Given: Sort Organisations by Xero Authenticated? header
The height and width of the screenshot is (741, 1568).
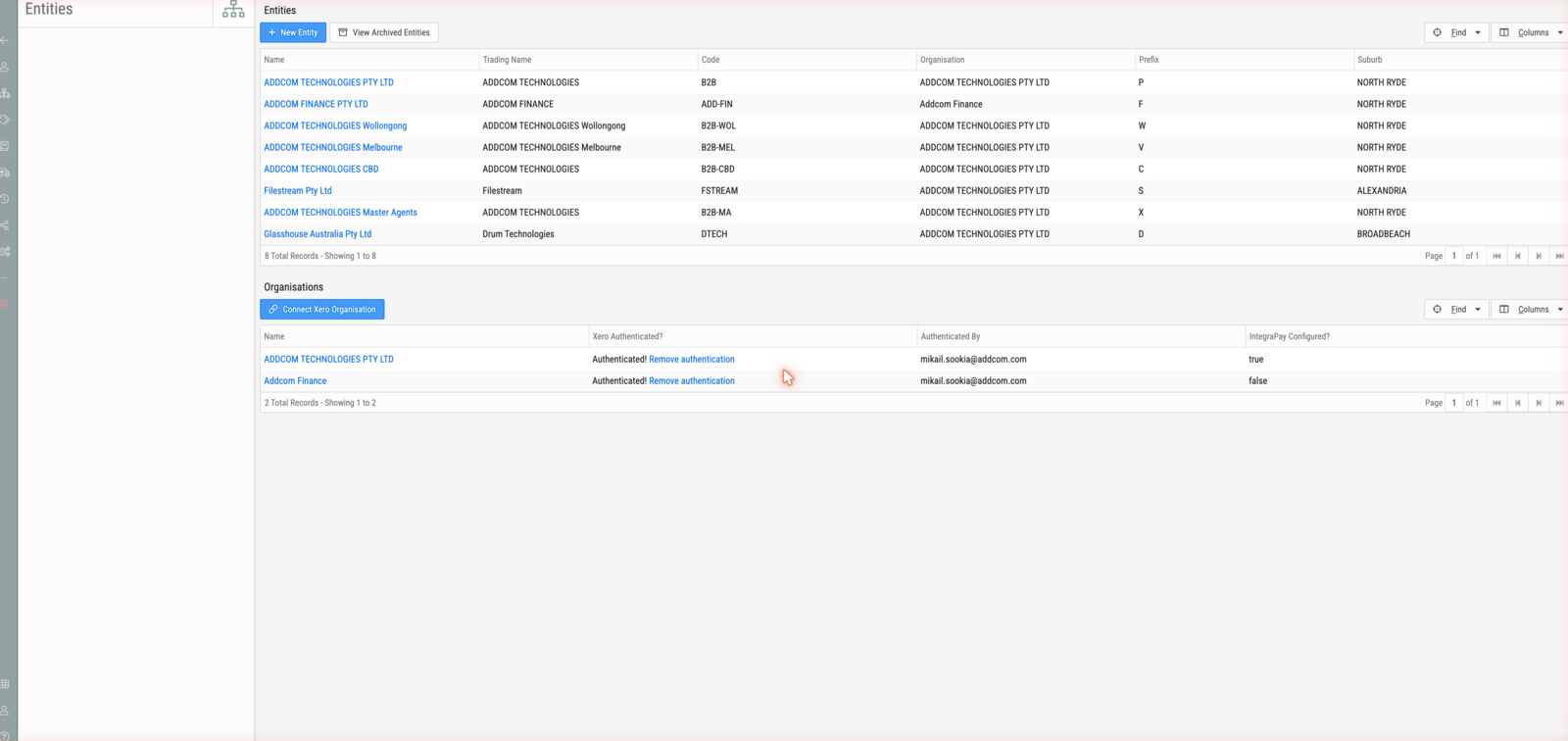Looking at the screenshot, I should coord(753,336).
